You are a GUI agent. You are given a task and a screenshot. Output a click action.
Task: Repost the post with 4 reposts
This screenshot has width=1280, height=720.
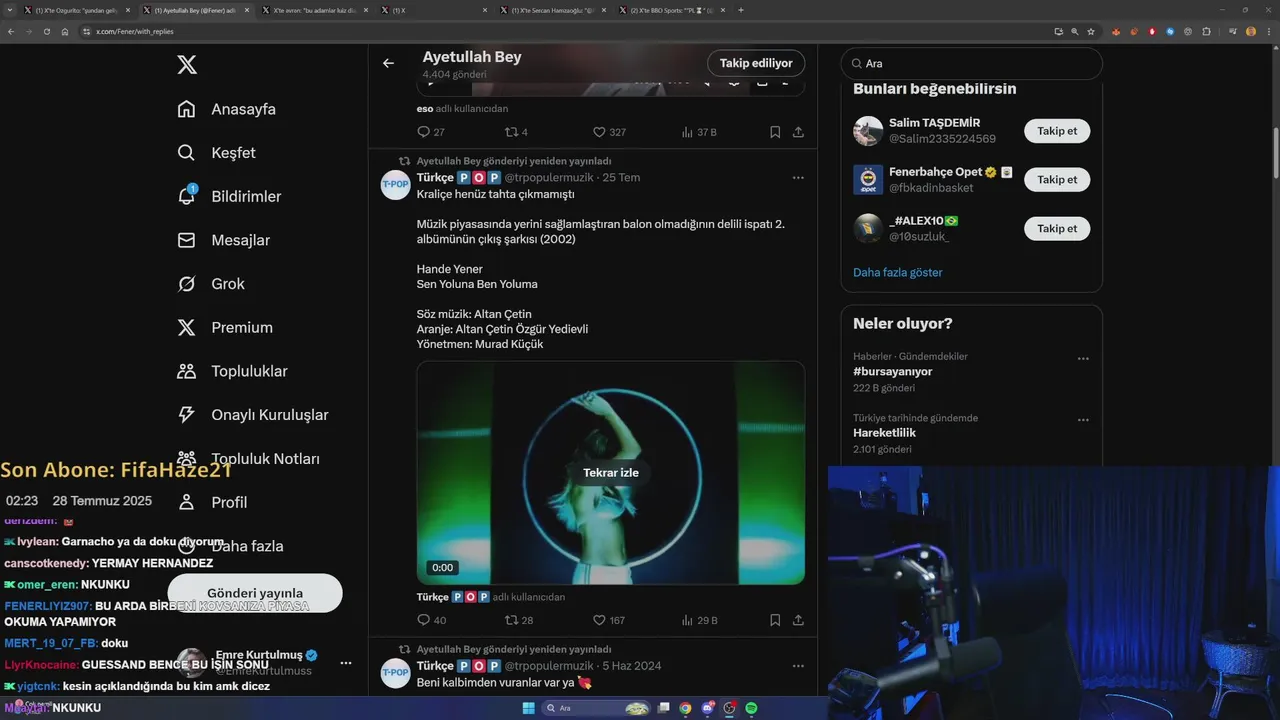(x=516, y=132)
